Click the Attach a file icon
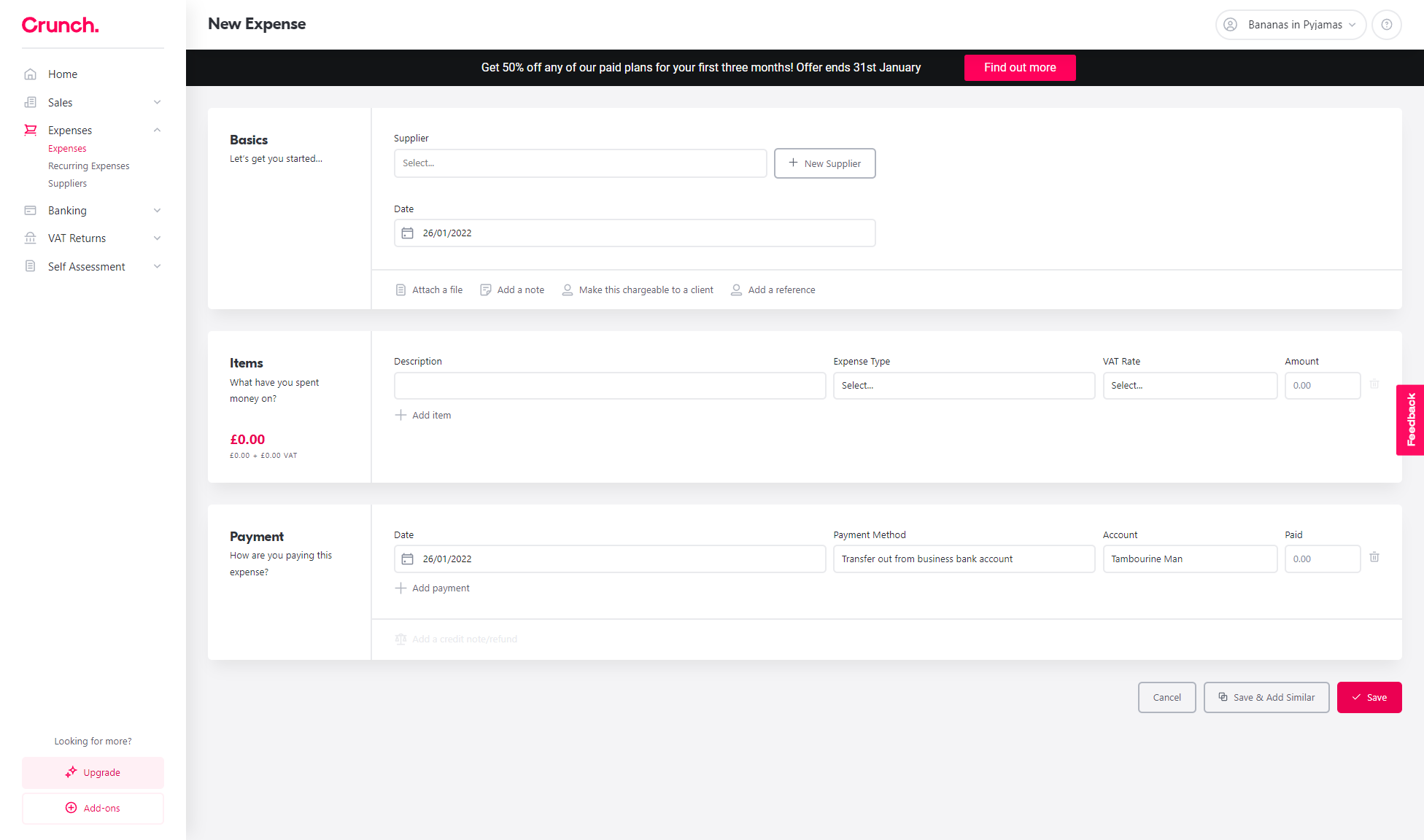This screenshot has width=1424, height=840. pos(400,290)
